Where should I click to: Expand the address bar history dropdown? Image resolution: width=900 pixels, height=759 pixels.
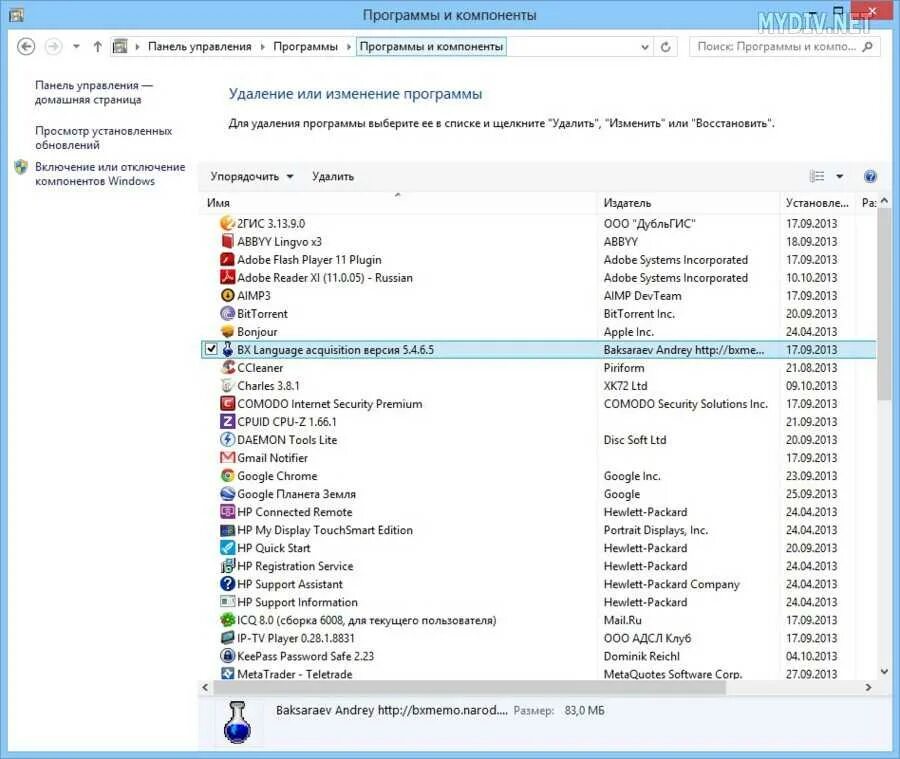point(645,47)
